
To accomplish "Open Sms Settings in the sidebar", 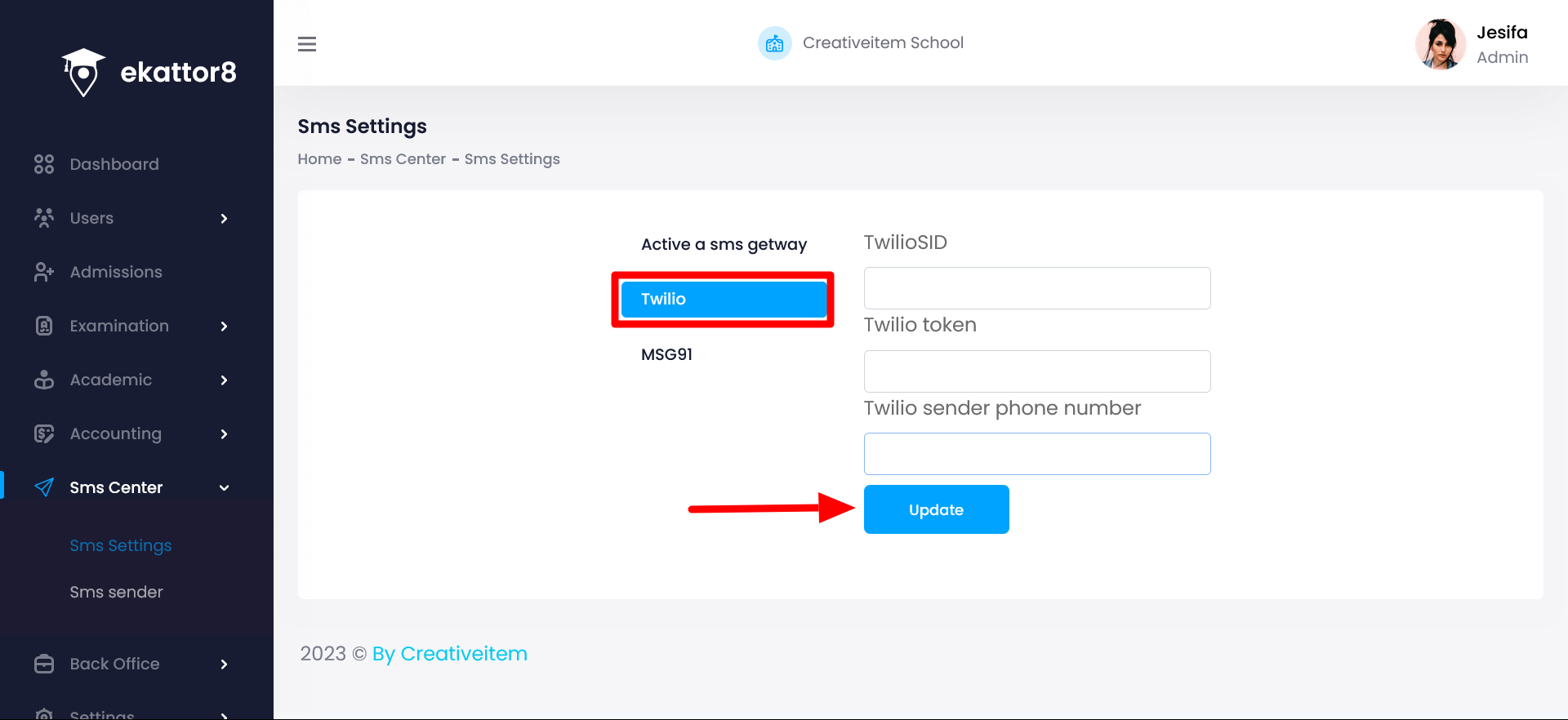I will [x=121, y=545].
